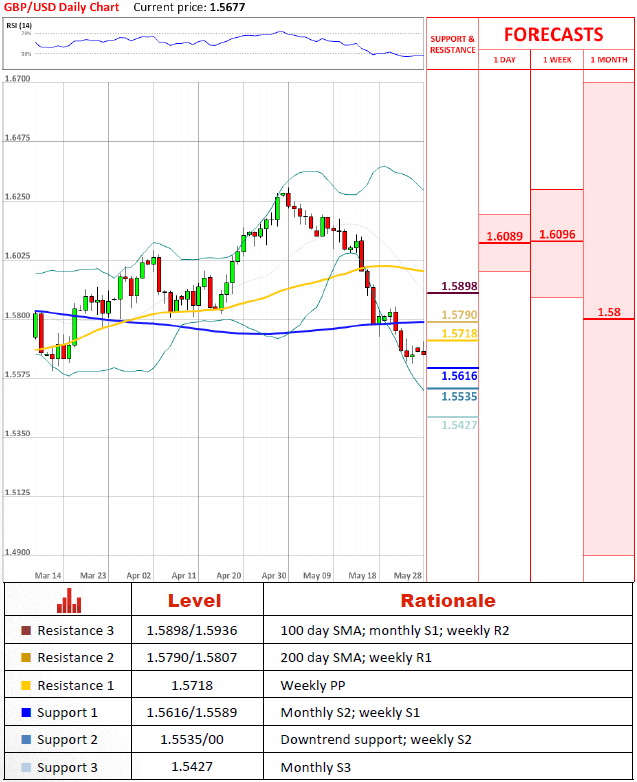Click the May 28 date axis label
Image resolution: width=637 pixels, height=782 pixels.
[408, 576]
